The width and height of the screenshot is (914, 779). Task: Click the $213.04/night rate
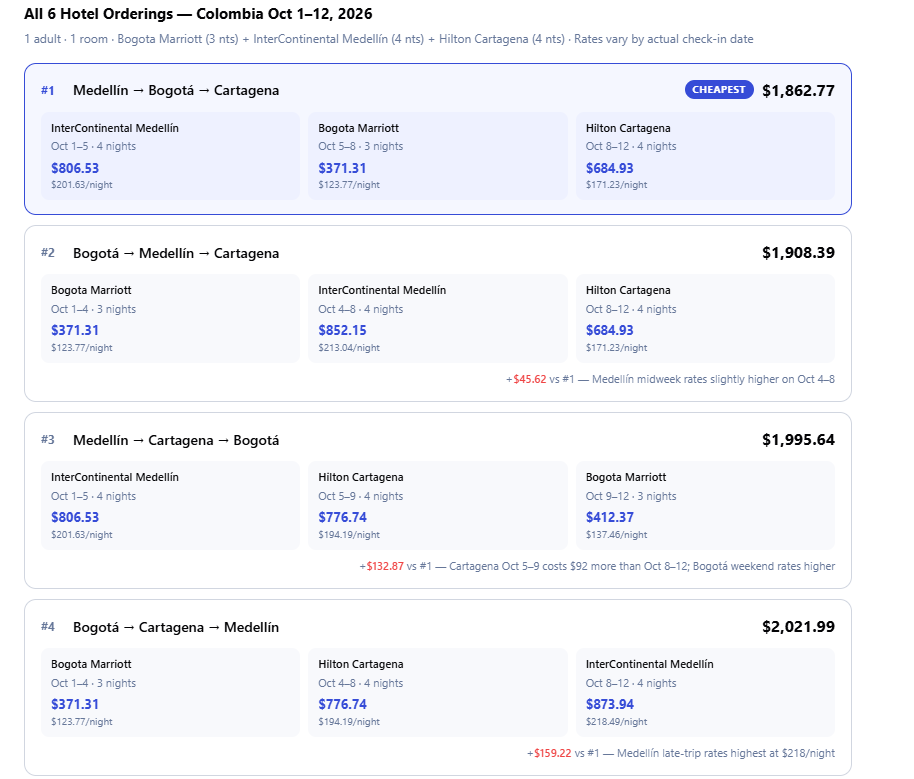coord(349,348)
